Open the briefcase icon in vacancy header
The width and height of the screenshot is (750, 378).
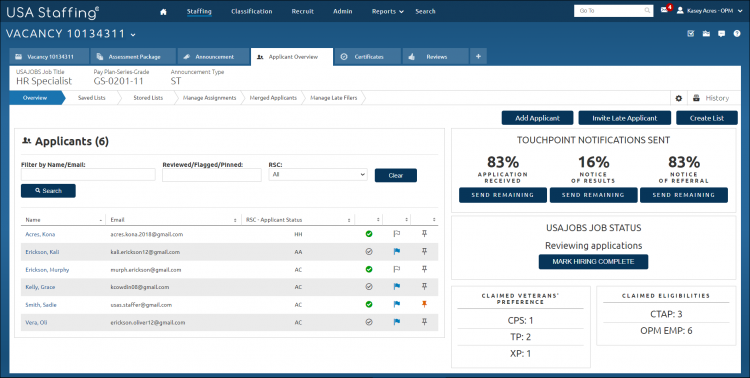(706, 33)
